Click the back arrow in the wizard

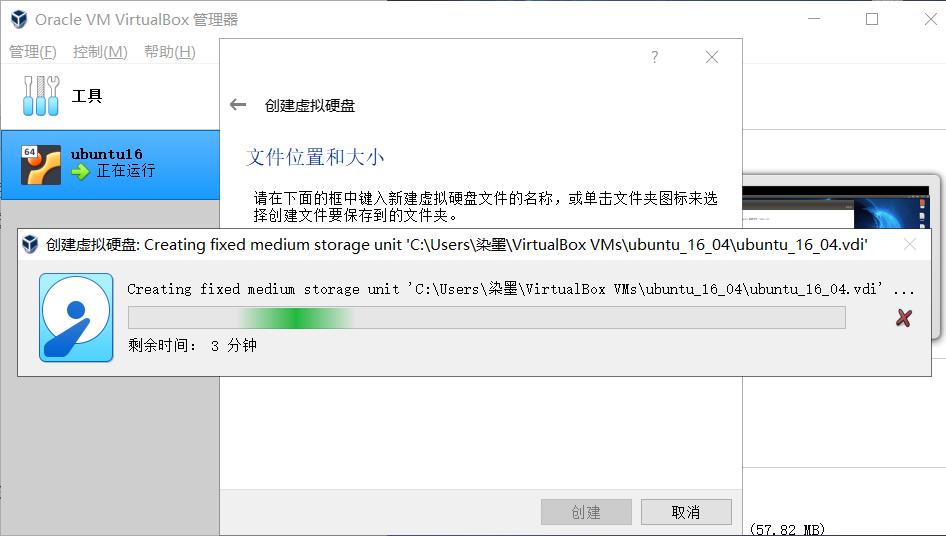238,105
